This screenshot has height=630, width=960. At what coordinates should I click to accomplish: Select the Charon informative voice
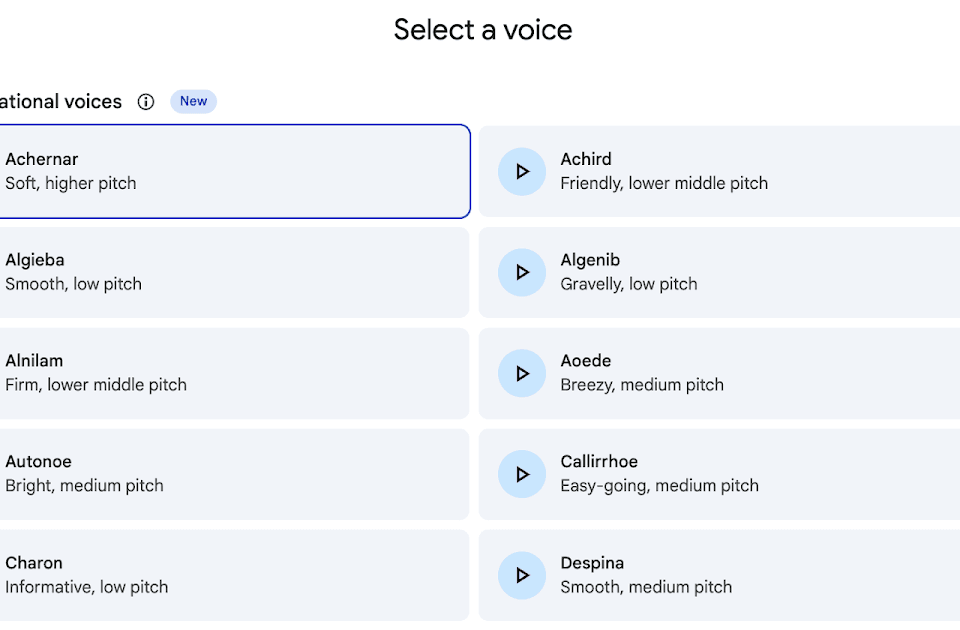pyautogui.click(x=230, y=575)
